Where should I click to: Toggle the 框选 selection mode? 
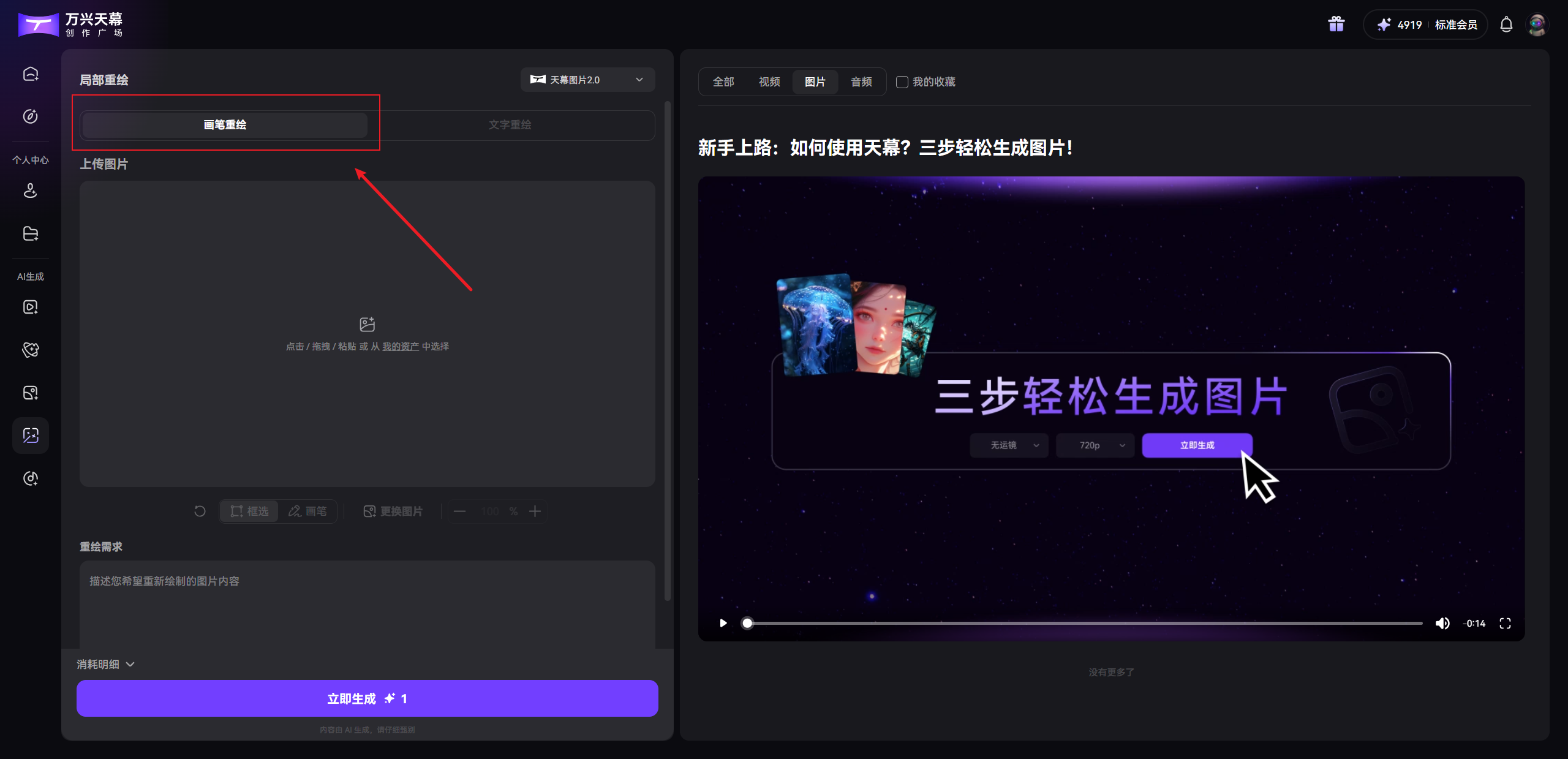[x=249, y=511]
